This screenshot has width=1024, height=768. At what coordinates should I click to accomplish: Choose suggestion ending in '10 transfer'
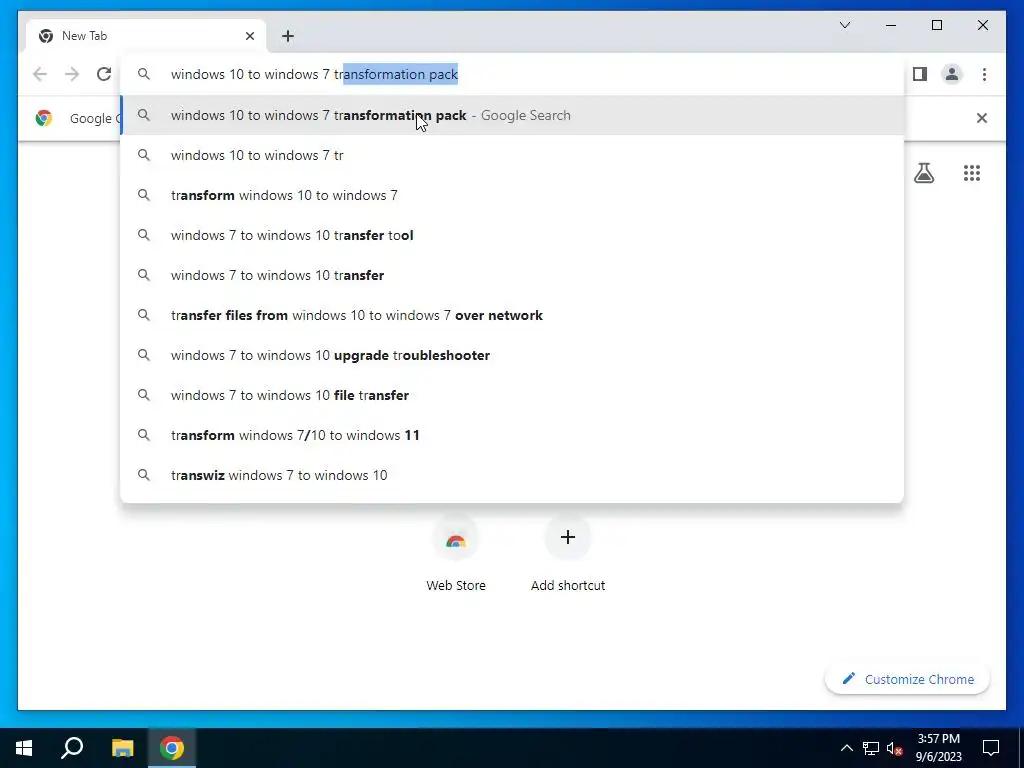(513, 275)
